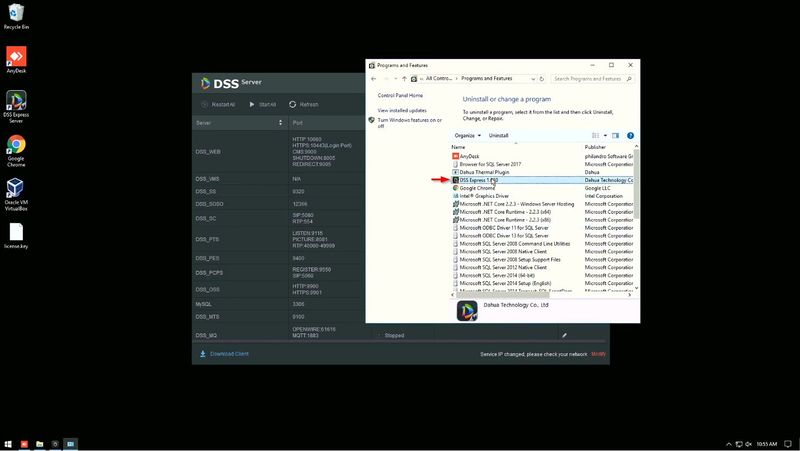Open the File Explorer taskbar icon
800x451 pixels.
tap(39, 444)
